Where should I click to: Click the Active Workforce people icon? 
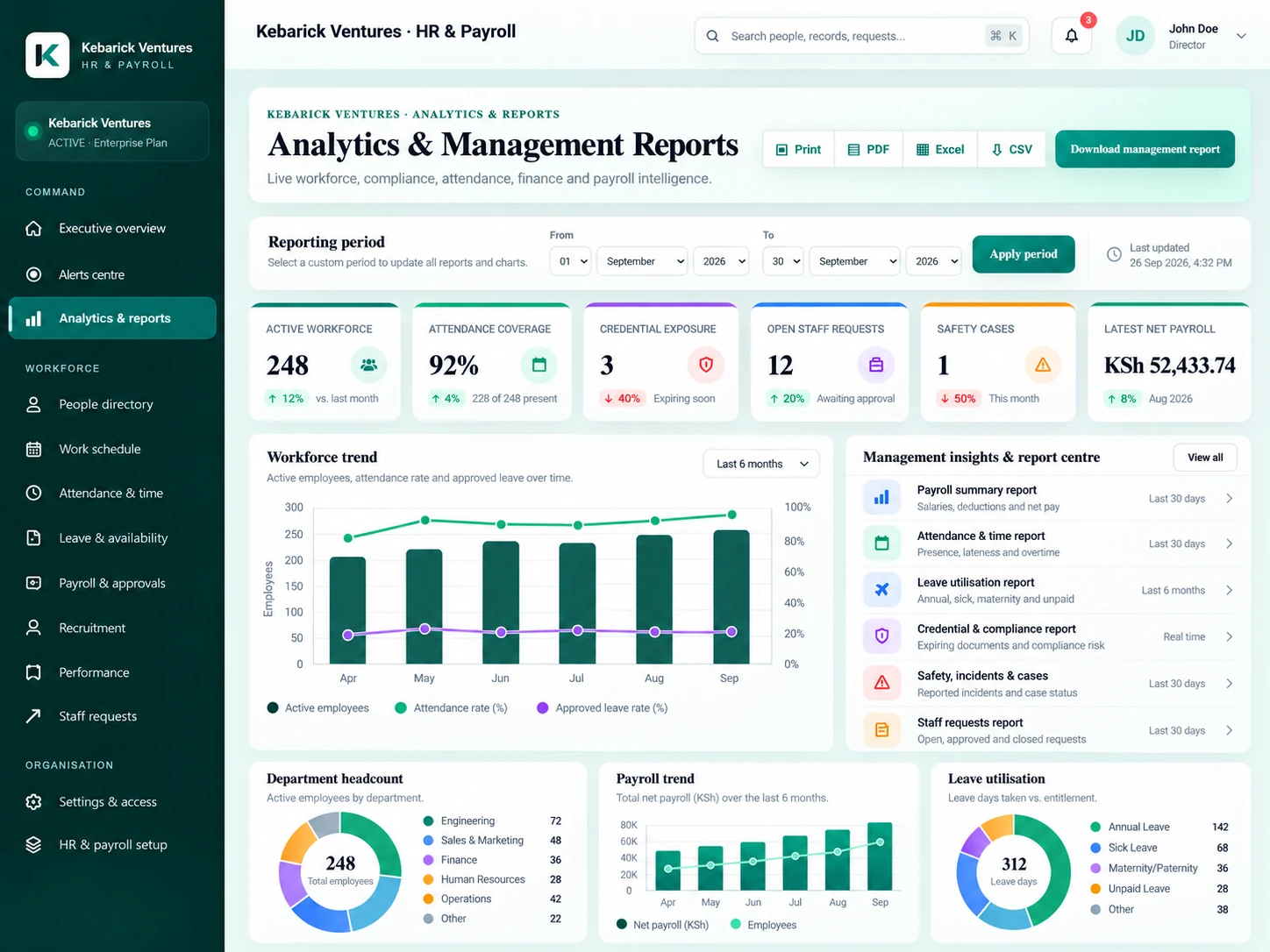coord(368,365)
